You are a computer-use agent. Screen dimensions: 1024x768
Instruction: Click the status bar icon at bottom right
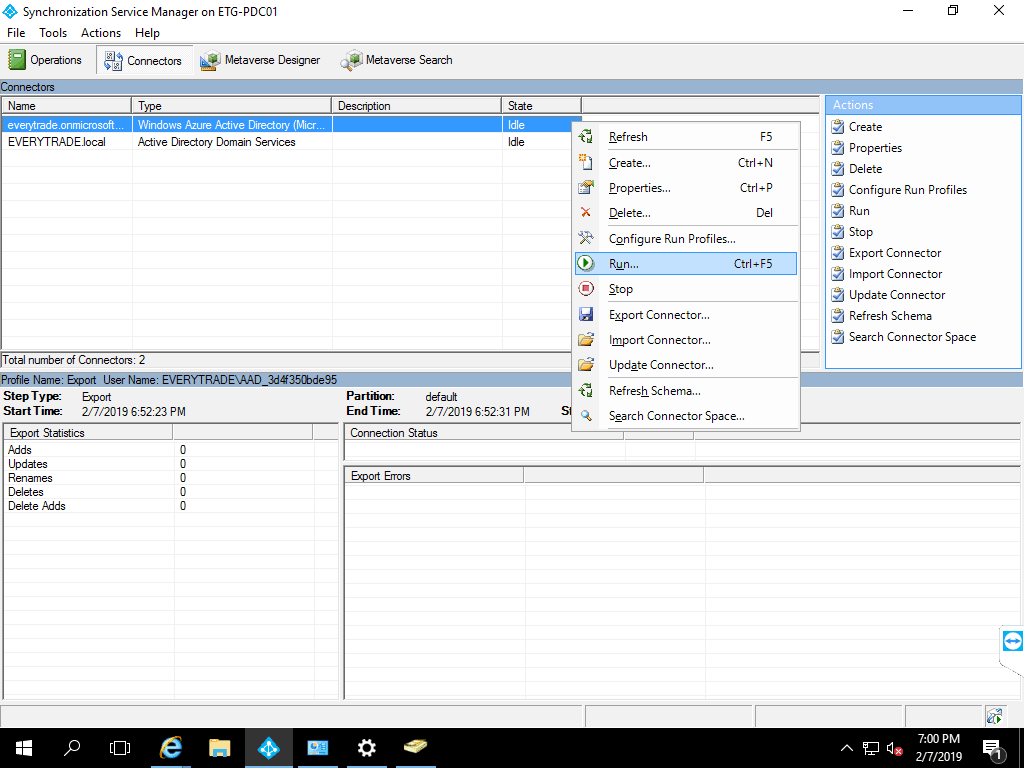pos(994,716)
